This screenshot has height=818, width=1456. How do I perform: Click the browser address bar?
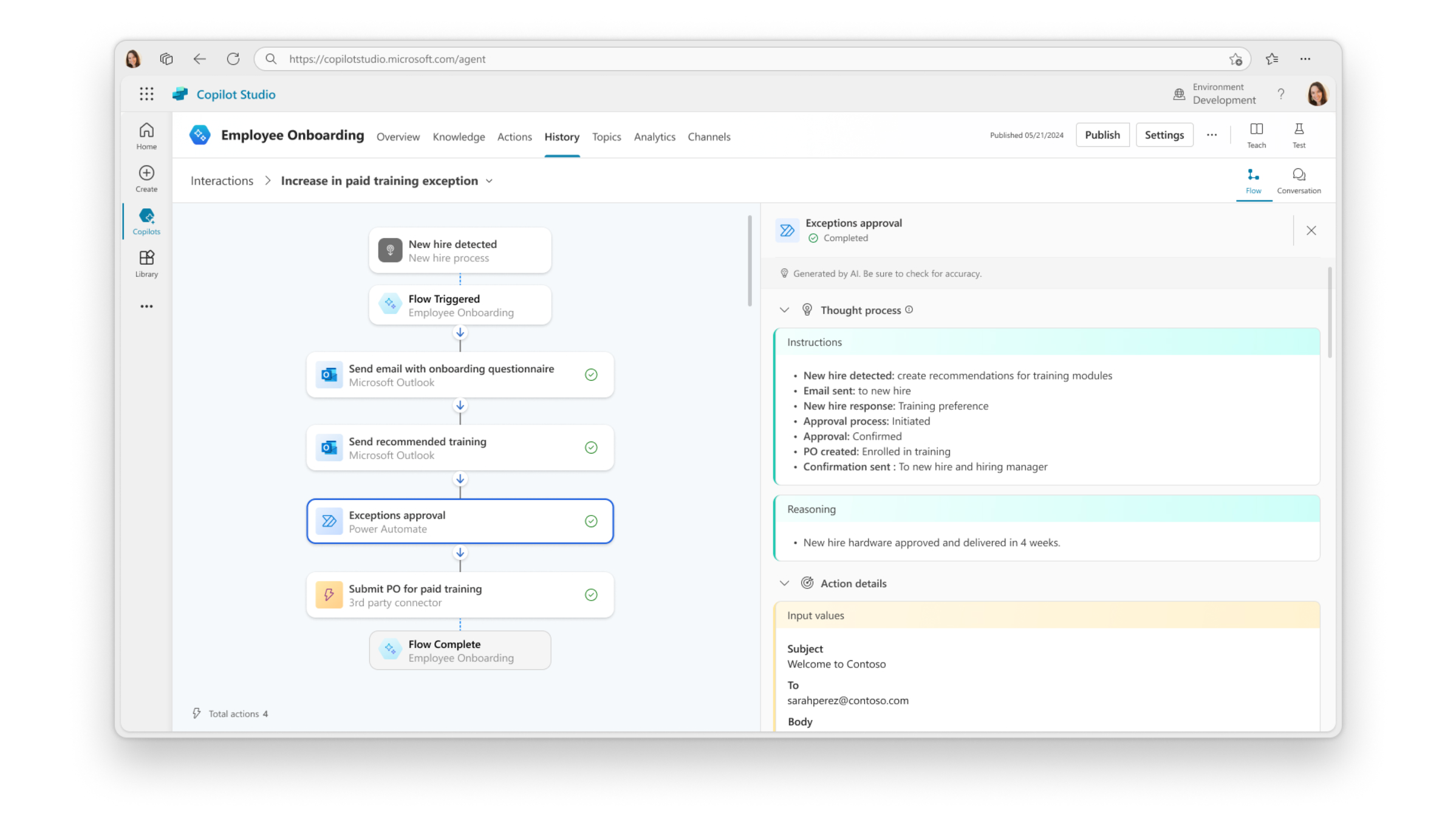(752, 59)
